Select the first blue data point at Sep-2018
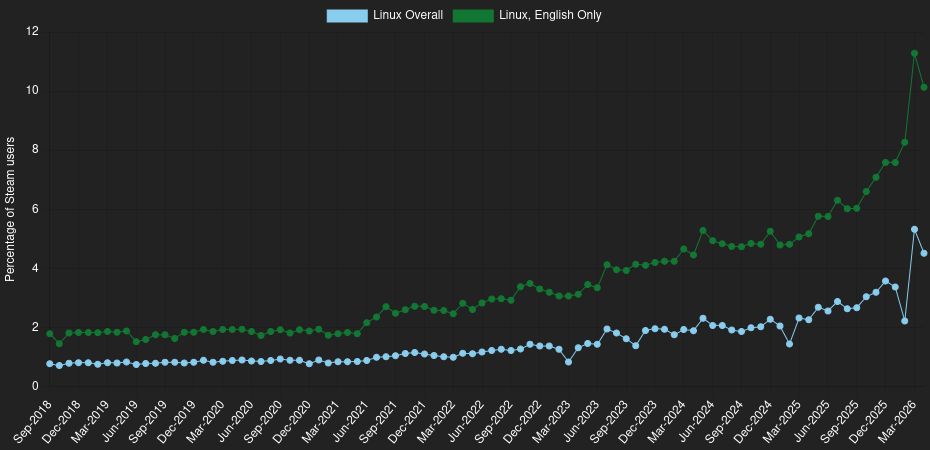 pyautogui.click(x=50, y=363)
